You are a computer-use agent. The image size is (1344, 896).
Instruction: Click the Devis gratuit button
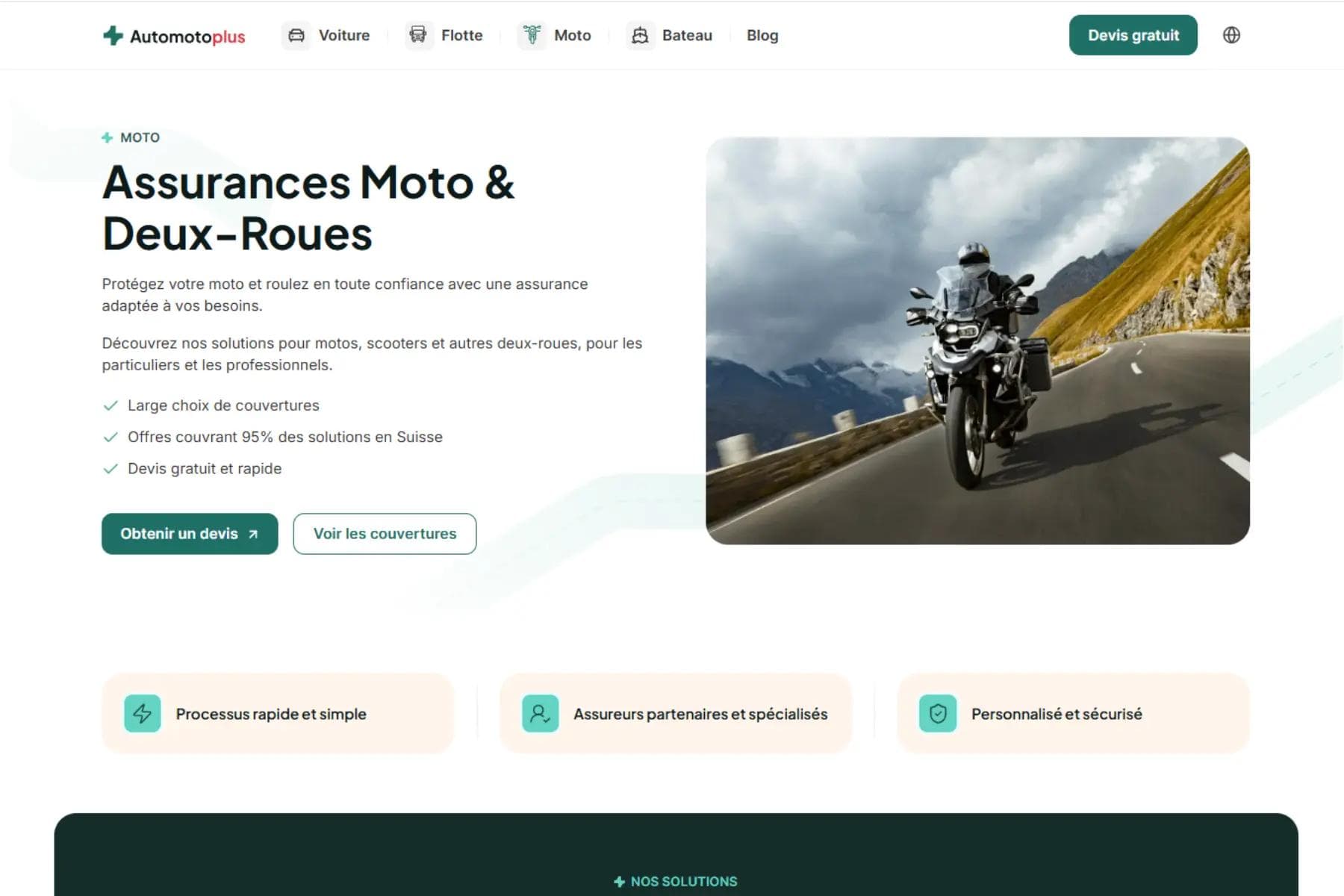pyautogui.click(x=1133, y=35)
